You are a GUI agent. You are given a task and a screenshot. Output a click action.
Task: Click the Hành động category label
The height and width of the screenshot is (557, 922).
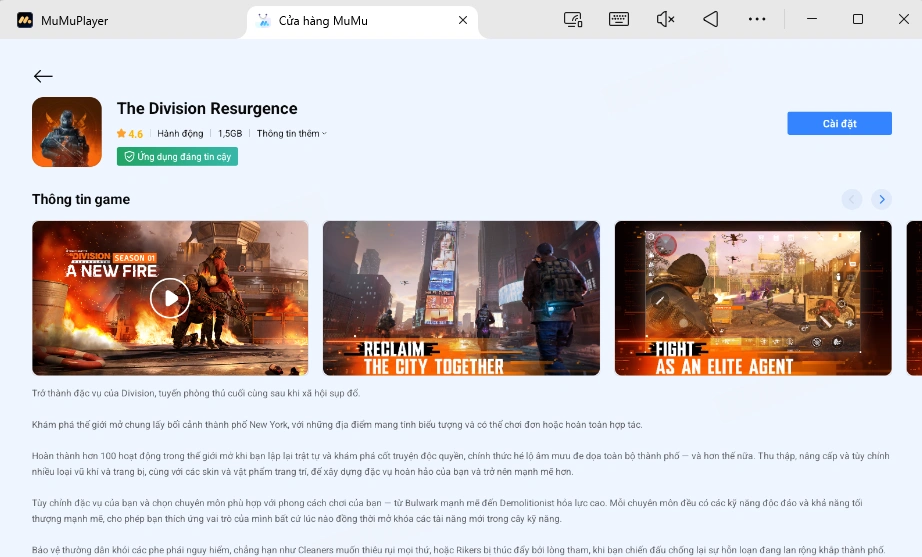click(x=180, y=134)
